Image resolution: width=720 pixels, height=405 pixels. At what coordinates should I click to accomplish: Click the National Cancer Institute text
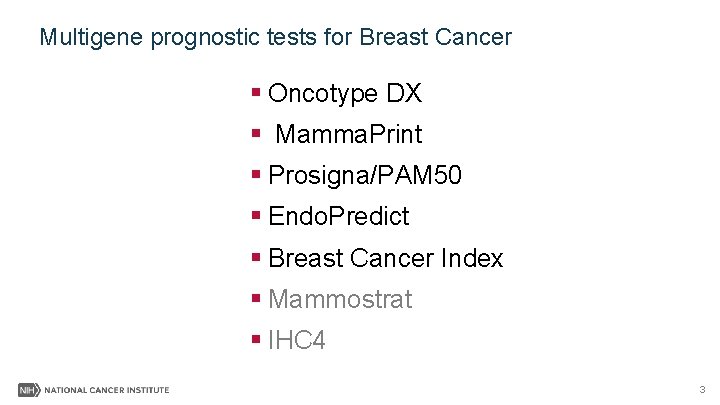pos(107,390)
